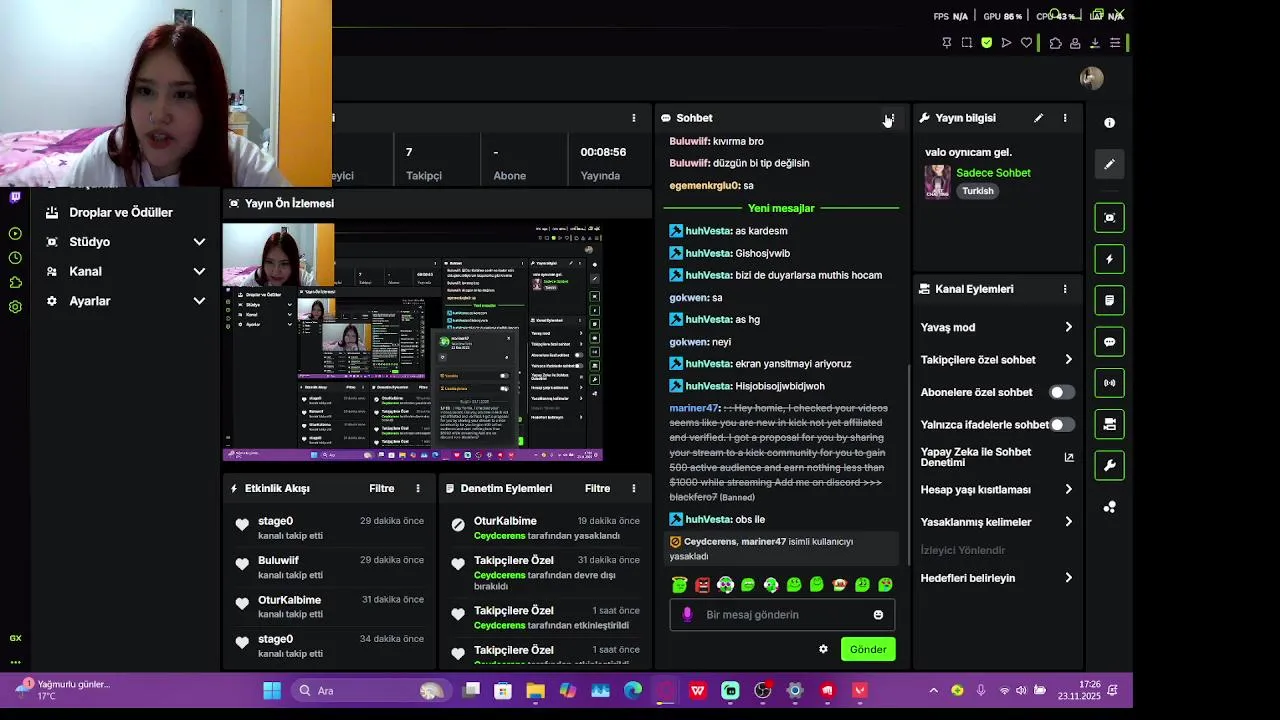Click the Turkish language tag
Viewport: 1280px width, 720px height.
(978, 191)
